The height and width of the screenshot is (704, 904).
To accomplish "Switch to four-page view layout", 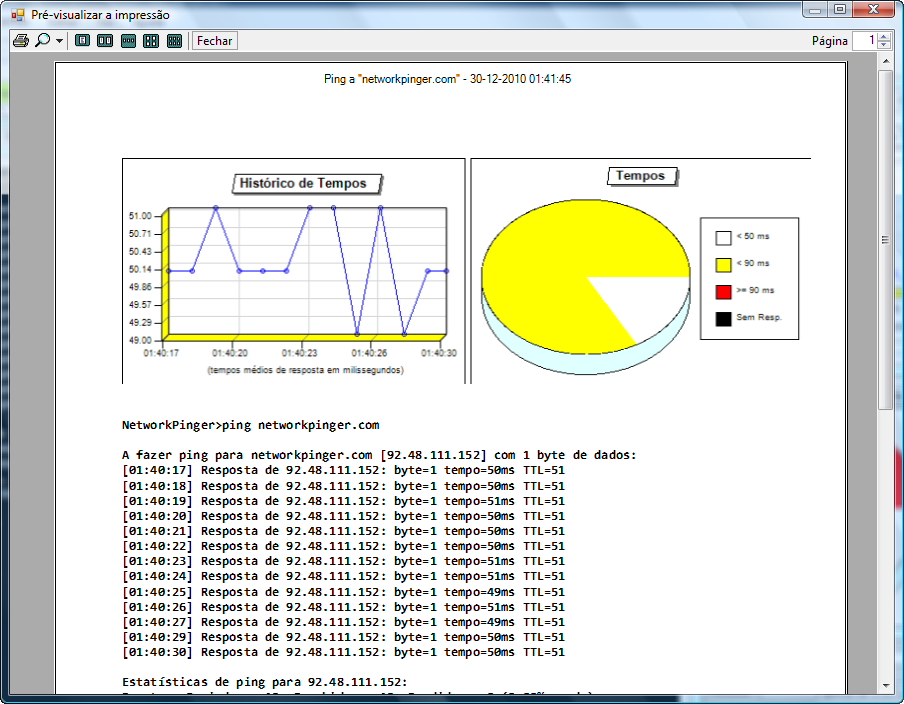I will pos(151,41).
